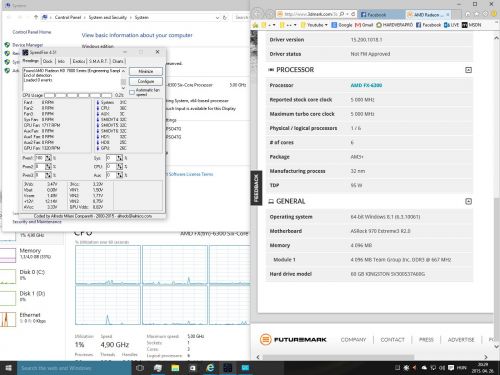This screenshot has height=375, width=500.
Task: Click System and Security breadcrumb
Action: (108, 17)
